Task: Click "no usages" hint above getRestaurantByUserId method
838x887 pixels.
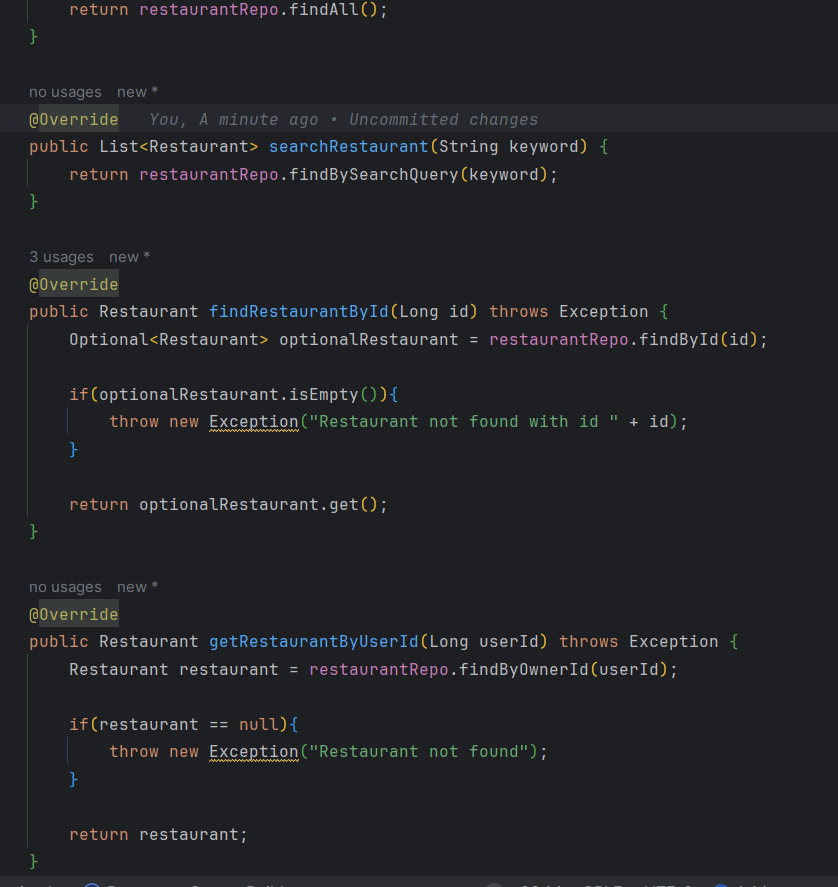Action: coord(65,587)
